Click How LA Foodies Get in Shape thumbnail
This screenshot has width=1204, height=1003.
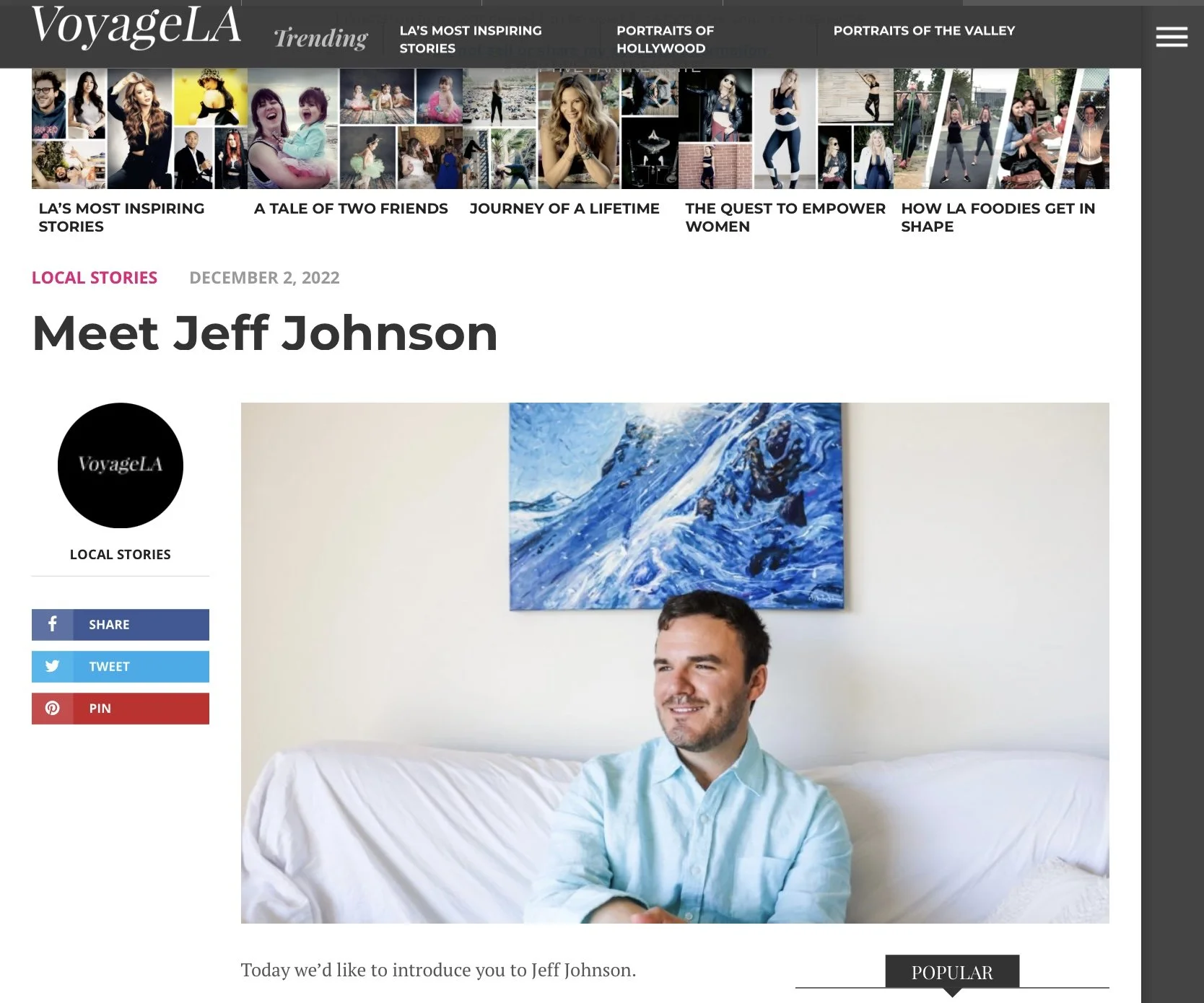[x=1001, y=129]
